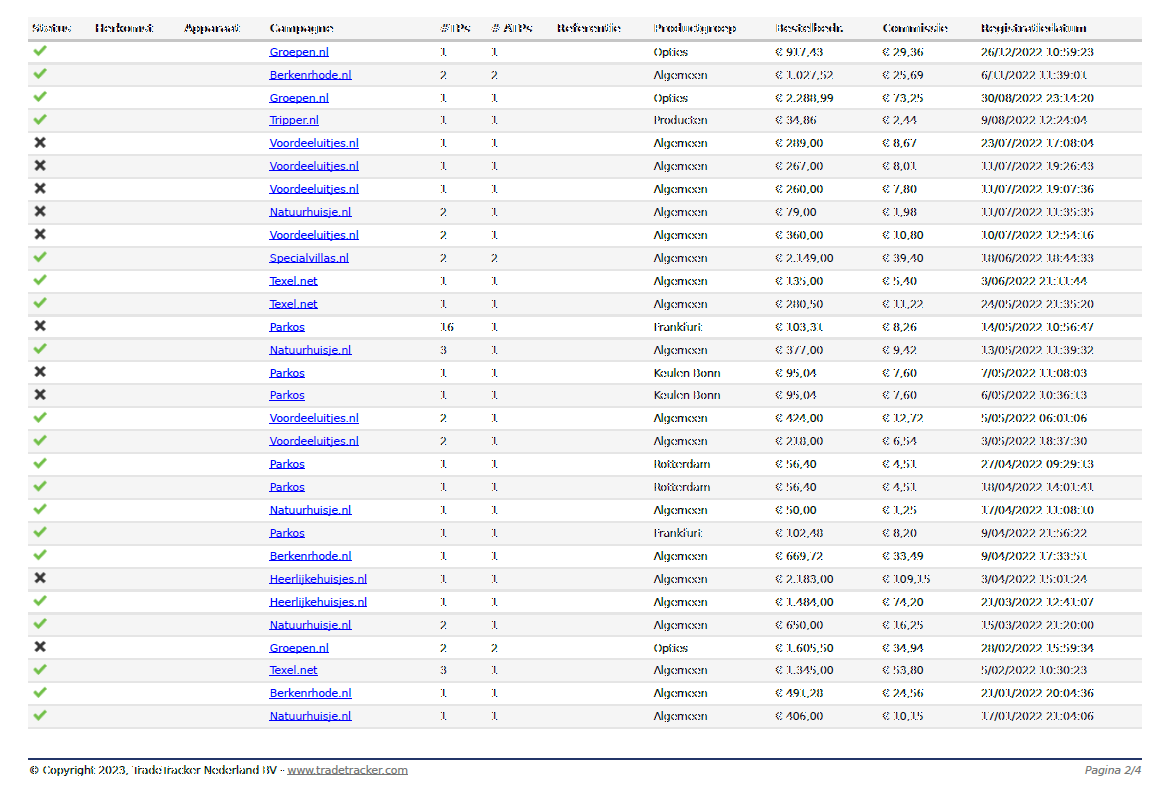Click the checkmark on the Texel.net € 1.345,00 row
The image size is (1164, 793).
[x=40, y=669]
